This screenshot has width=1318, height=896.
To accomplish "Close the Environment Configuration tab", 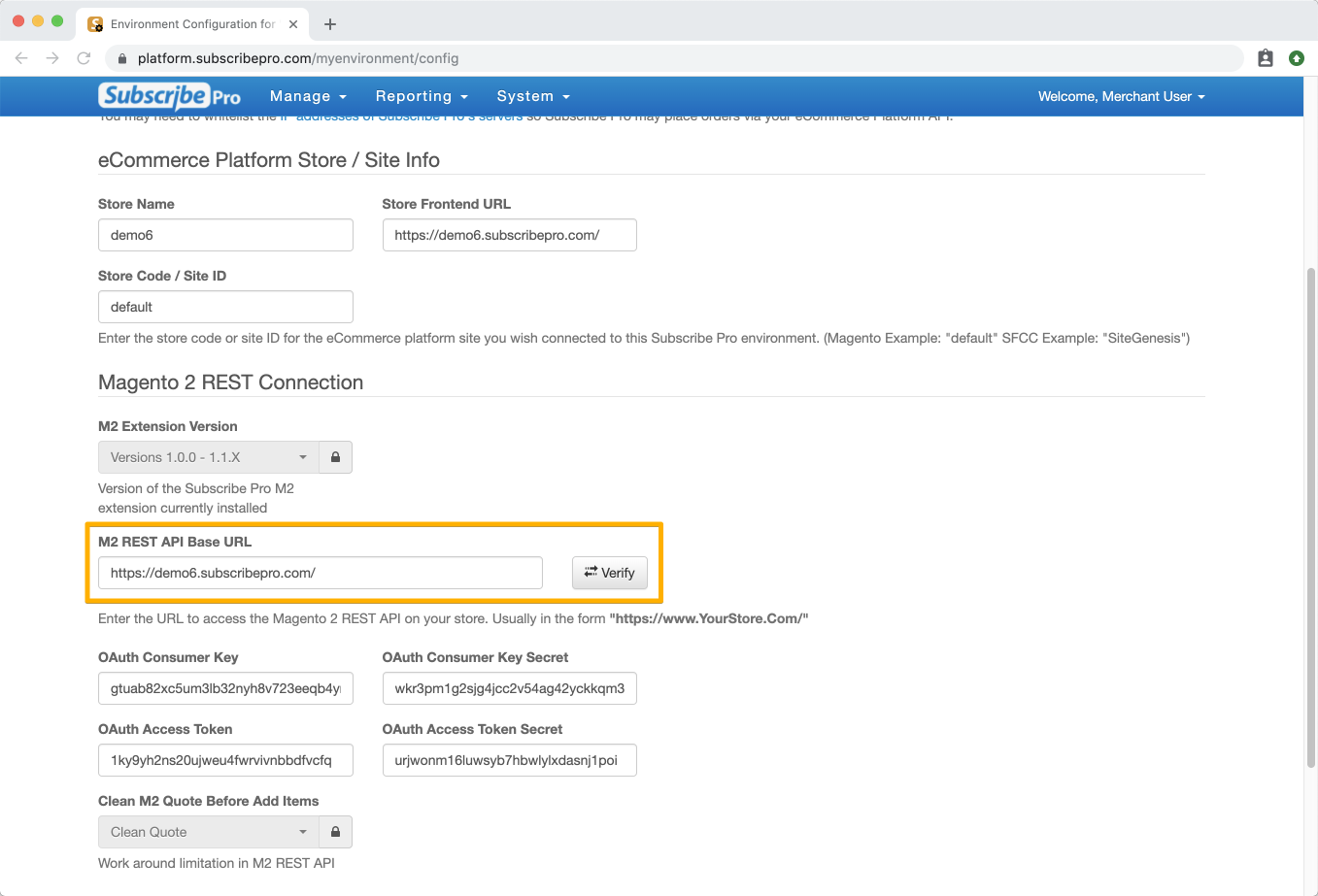I will [293, 24].
